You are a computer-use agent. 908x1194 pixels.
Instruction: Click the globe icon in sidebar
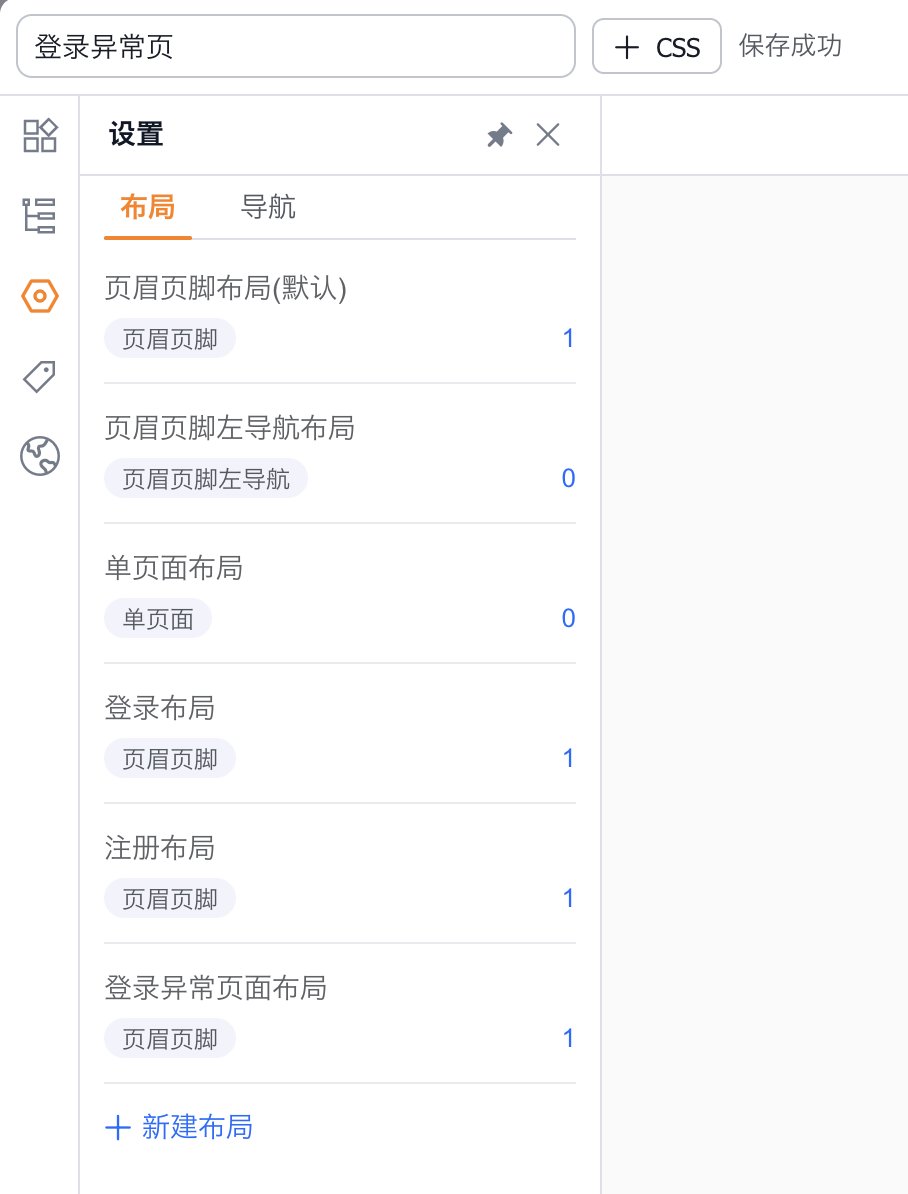pos(40,456)
